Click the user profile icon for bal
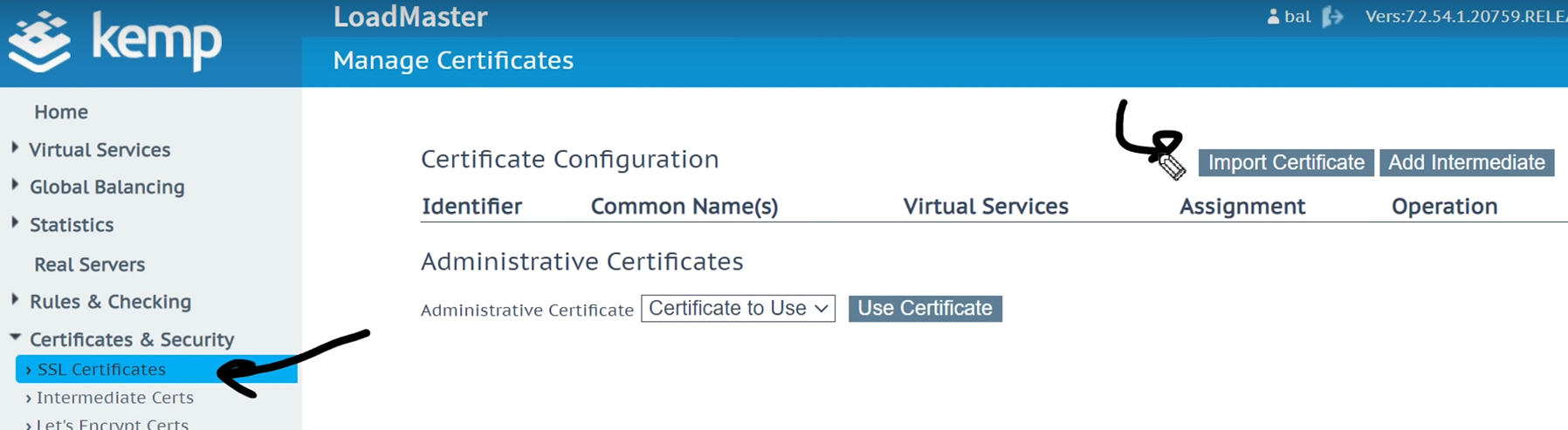1568x430 pixels. 1273,17
